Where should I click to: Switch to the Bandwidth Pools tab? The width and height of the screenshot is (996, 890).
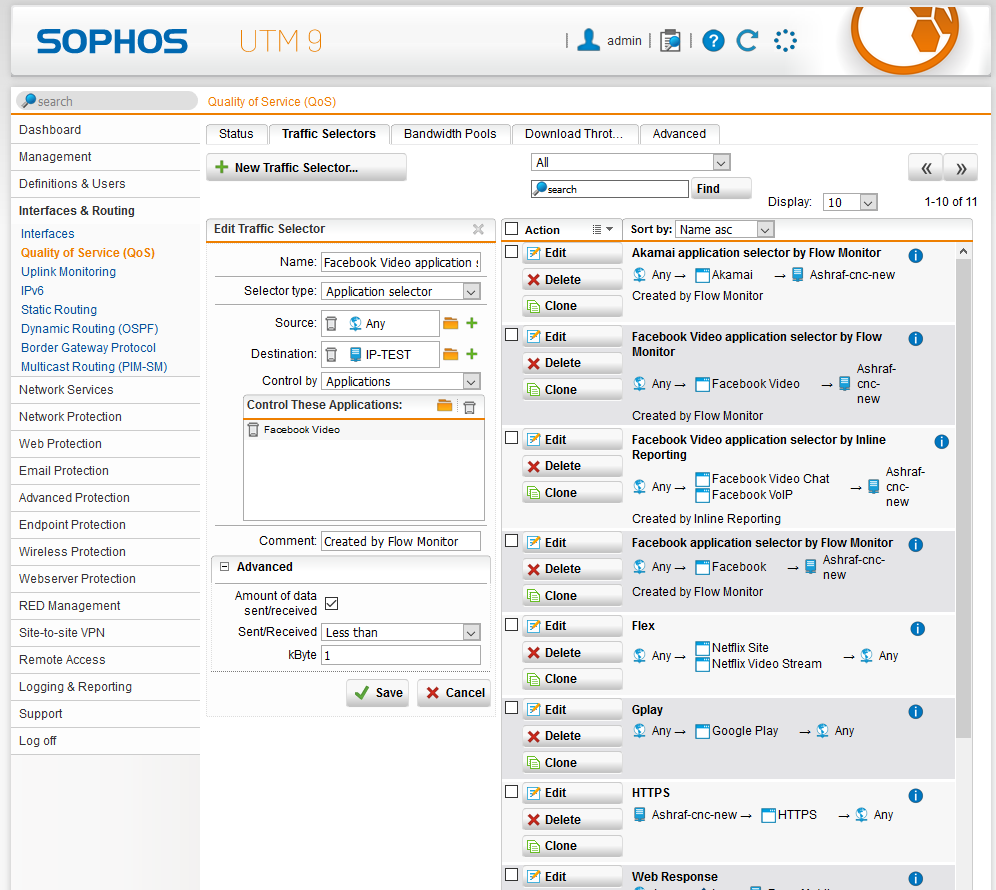450,134
